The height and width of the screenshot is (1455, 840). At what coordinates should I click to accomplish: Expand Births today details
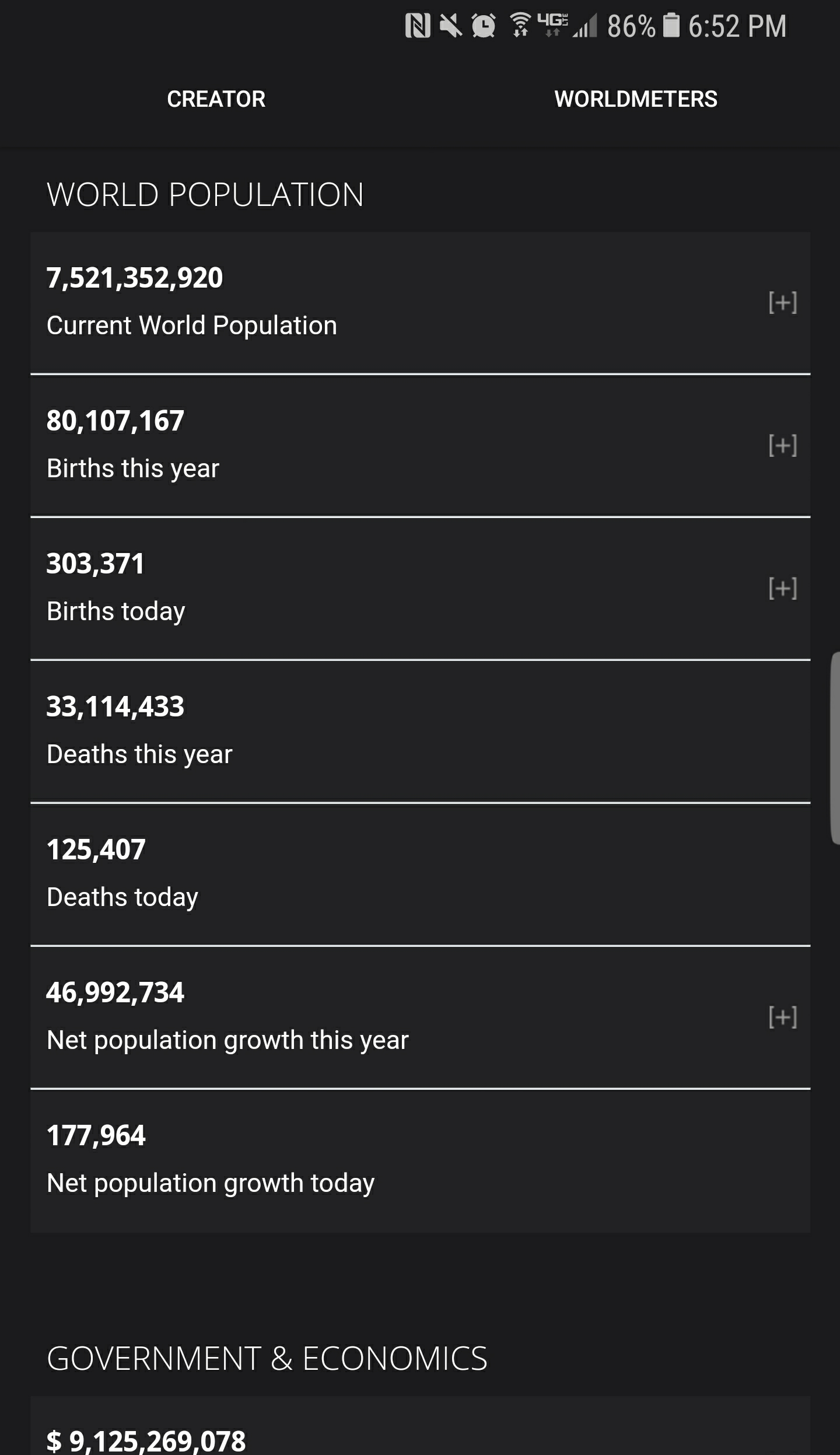point(782,588)
